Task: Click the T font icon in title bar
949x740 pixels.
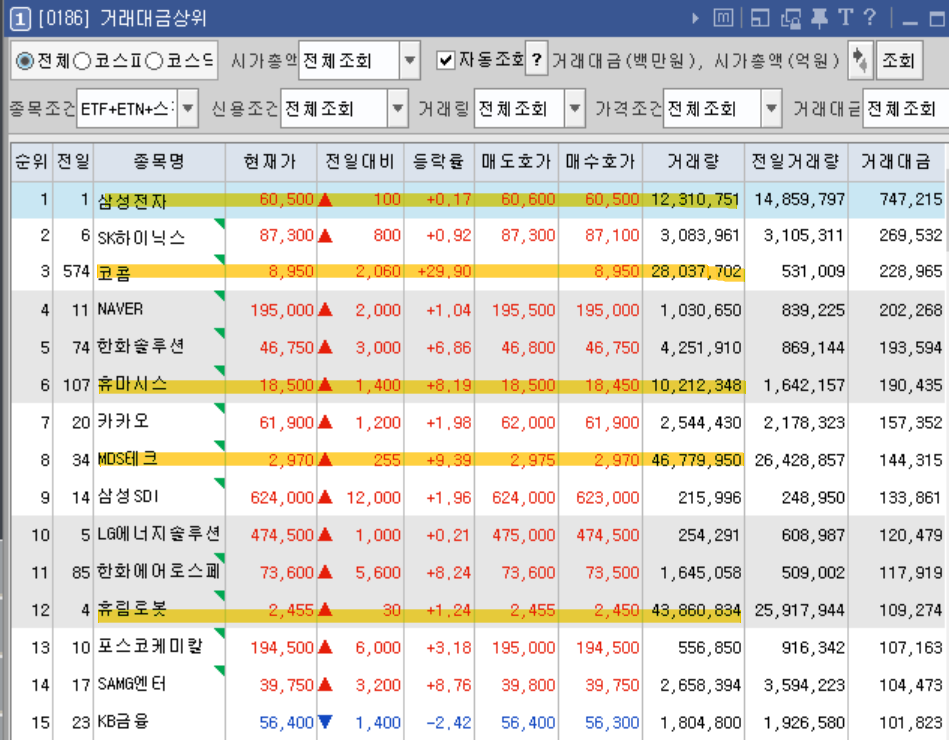Action: tap(845, 18)
